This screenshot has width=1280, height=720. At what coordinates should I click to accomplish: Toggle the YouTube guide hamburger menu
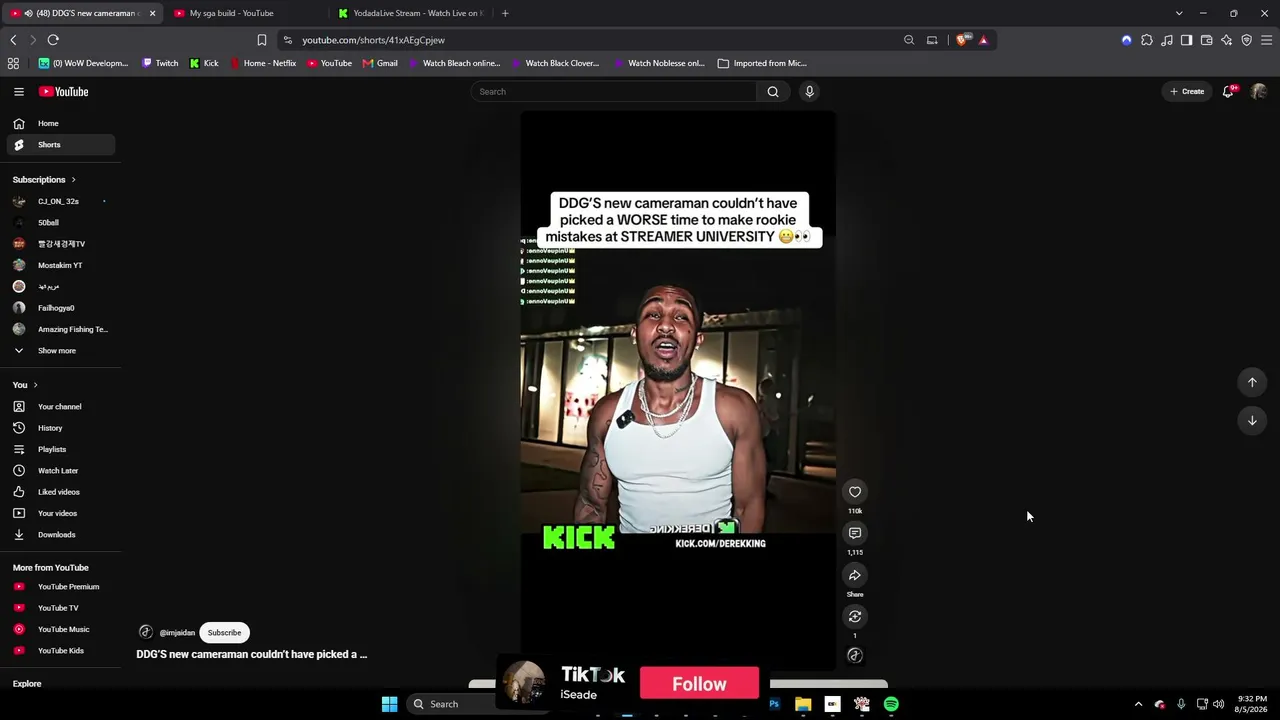click(x=19, y=91)
